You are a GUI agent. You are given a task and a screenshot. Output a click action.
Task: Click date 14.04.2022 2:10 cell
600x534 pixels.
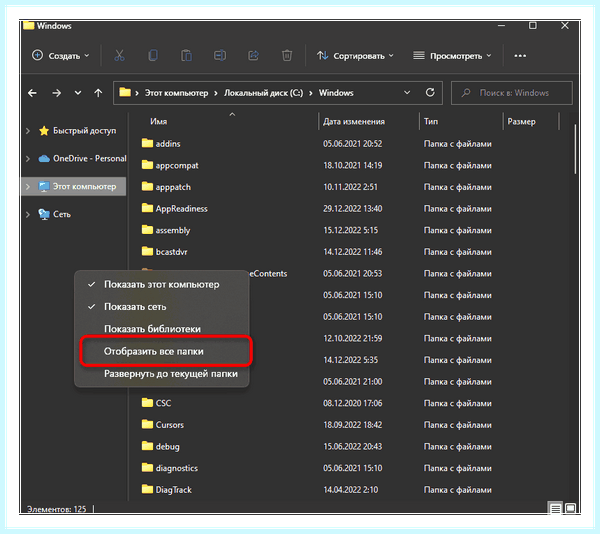[x=351, y=490]
